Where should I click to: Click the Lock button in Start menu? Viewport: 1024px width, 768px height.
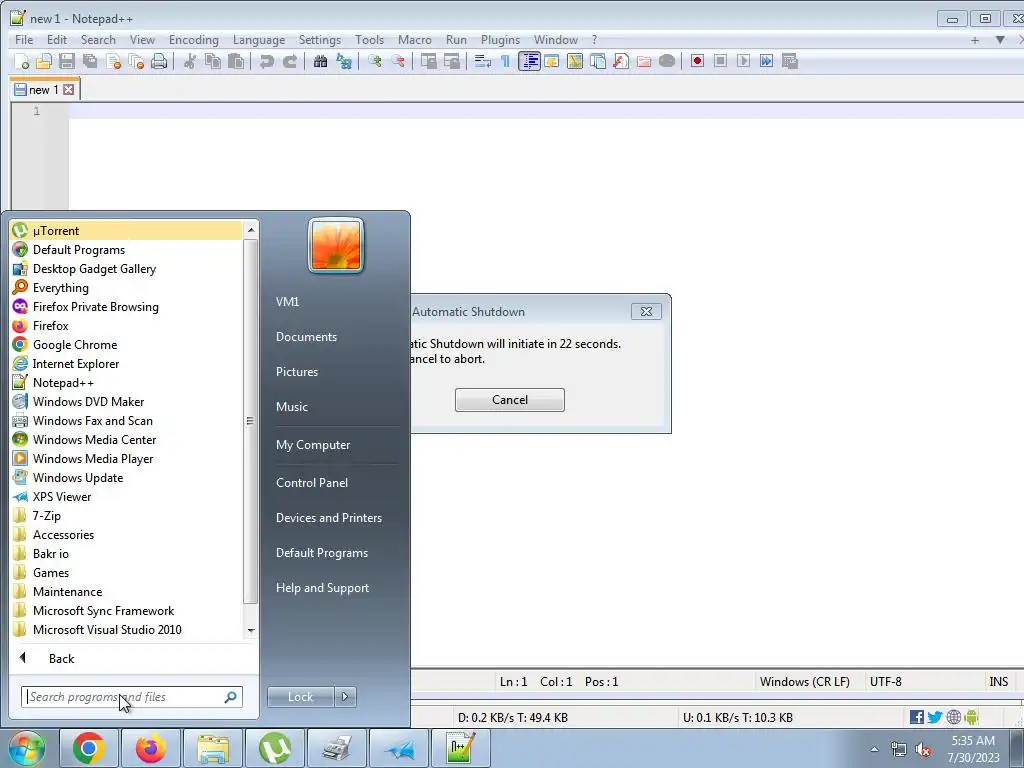[300, 697]
